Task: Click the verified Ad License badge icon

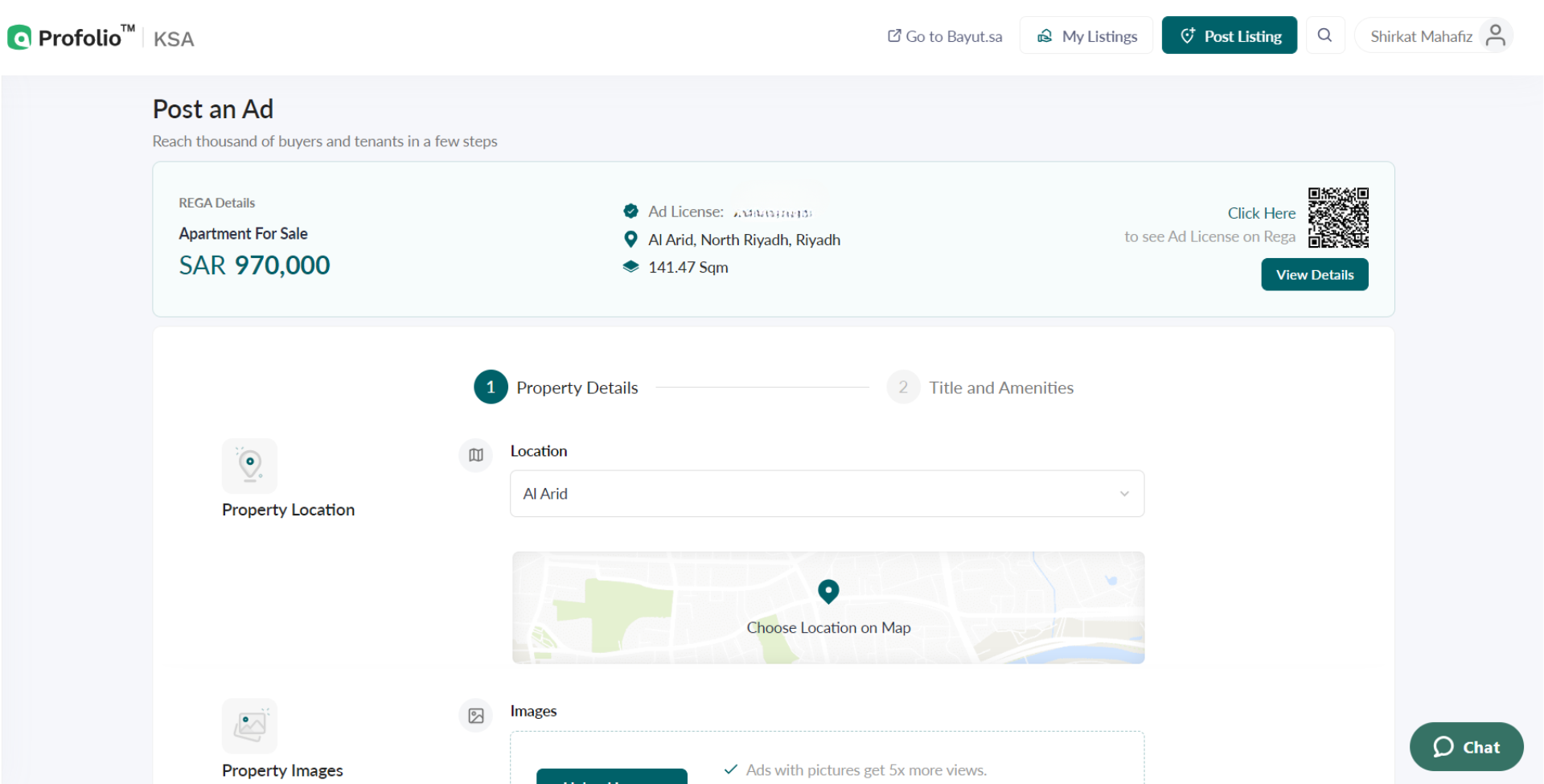Action: pyautogui.click(x=630, y=211)
